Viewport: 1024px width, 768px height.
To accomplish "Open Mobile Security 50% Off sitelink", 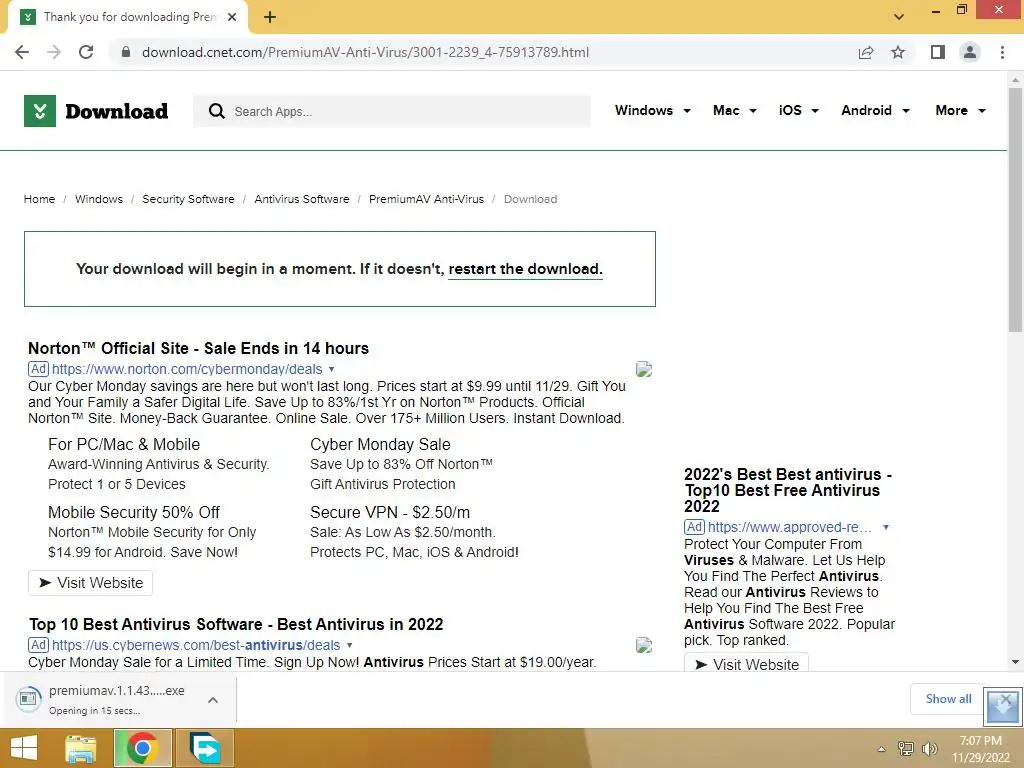I will [x=134, y=512].
